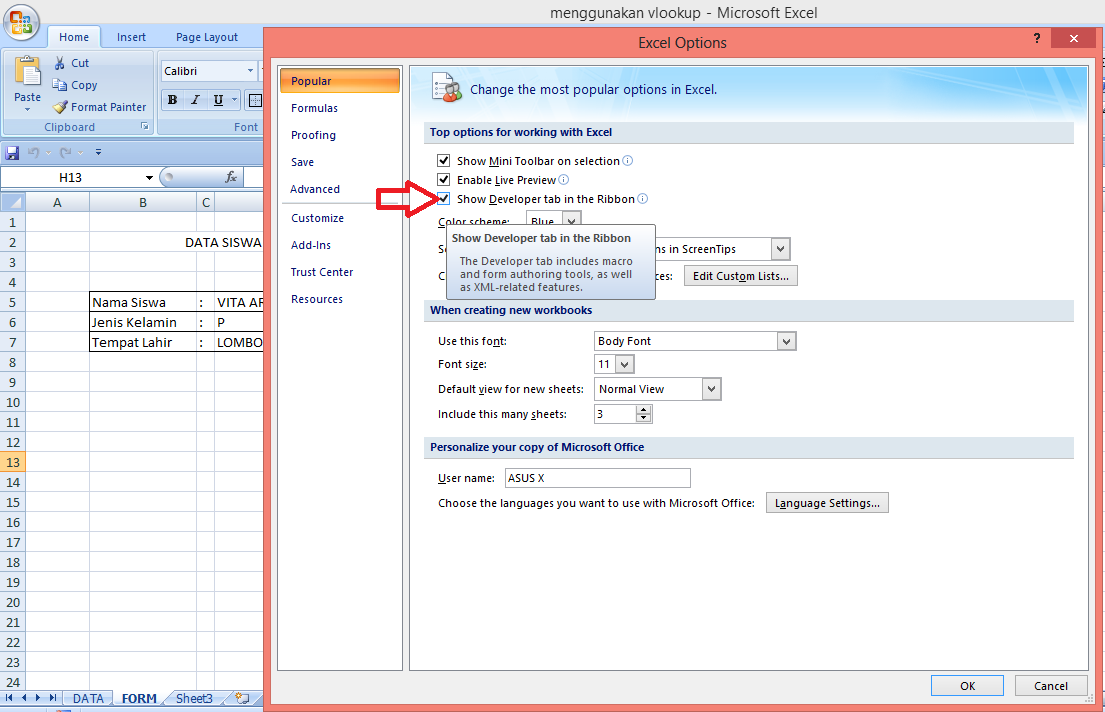Viewport: 1105px width, 712px height.
Task: Click the help question mark in Excel Options
Action: coord(1037,38)
